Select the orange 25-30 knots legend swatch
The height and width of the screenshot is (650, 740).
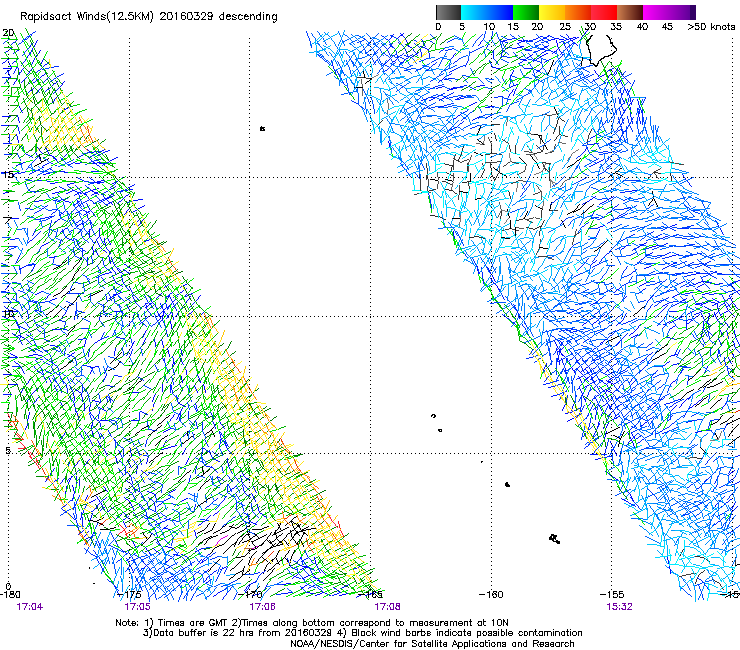click(578, 12)
